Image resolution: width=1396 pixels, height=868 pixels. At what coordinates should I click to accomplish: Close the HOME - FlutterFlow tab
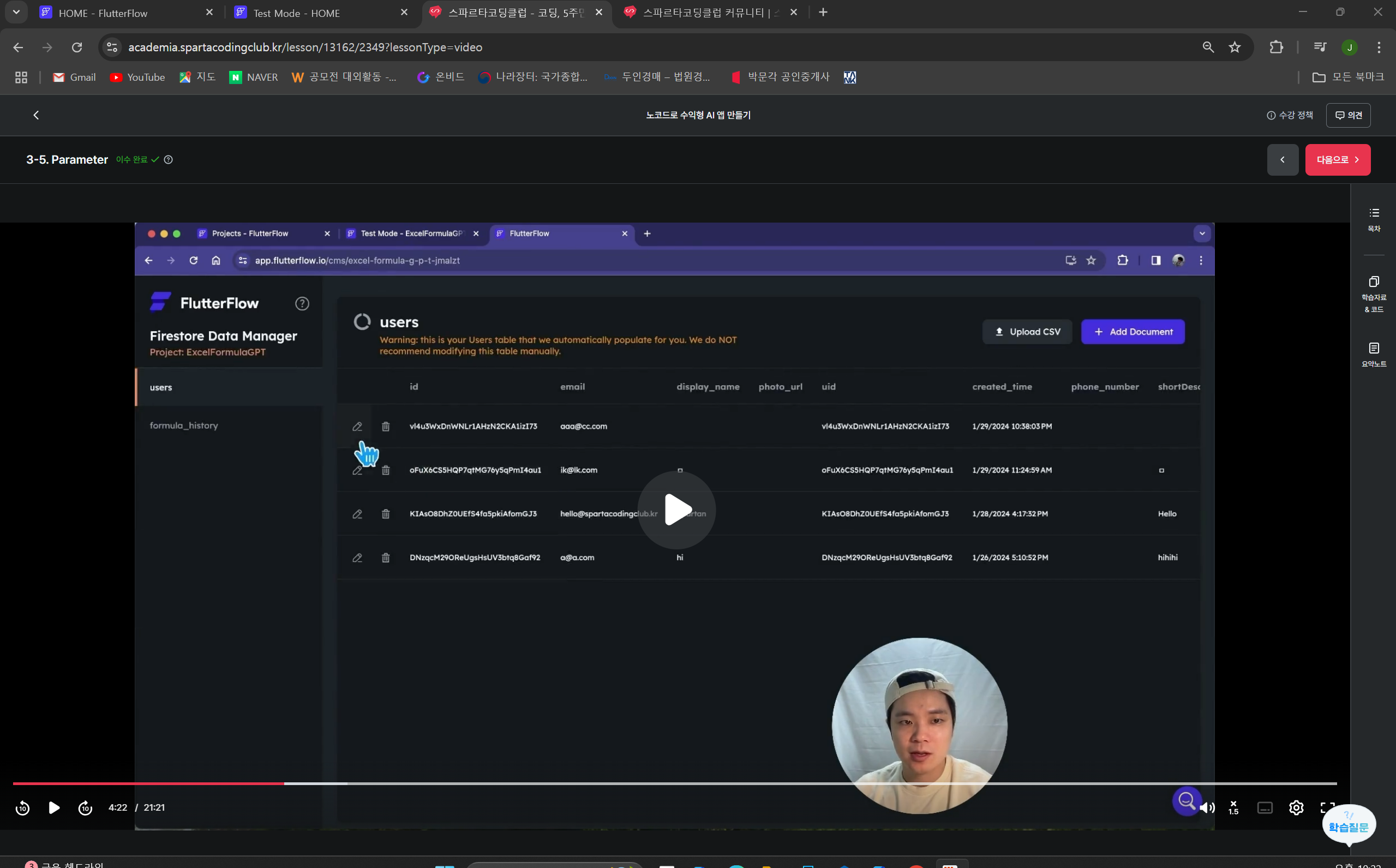point(209,12)
